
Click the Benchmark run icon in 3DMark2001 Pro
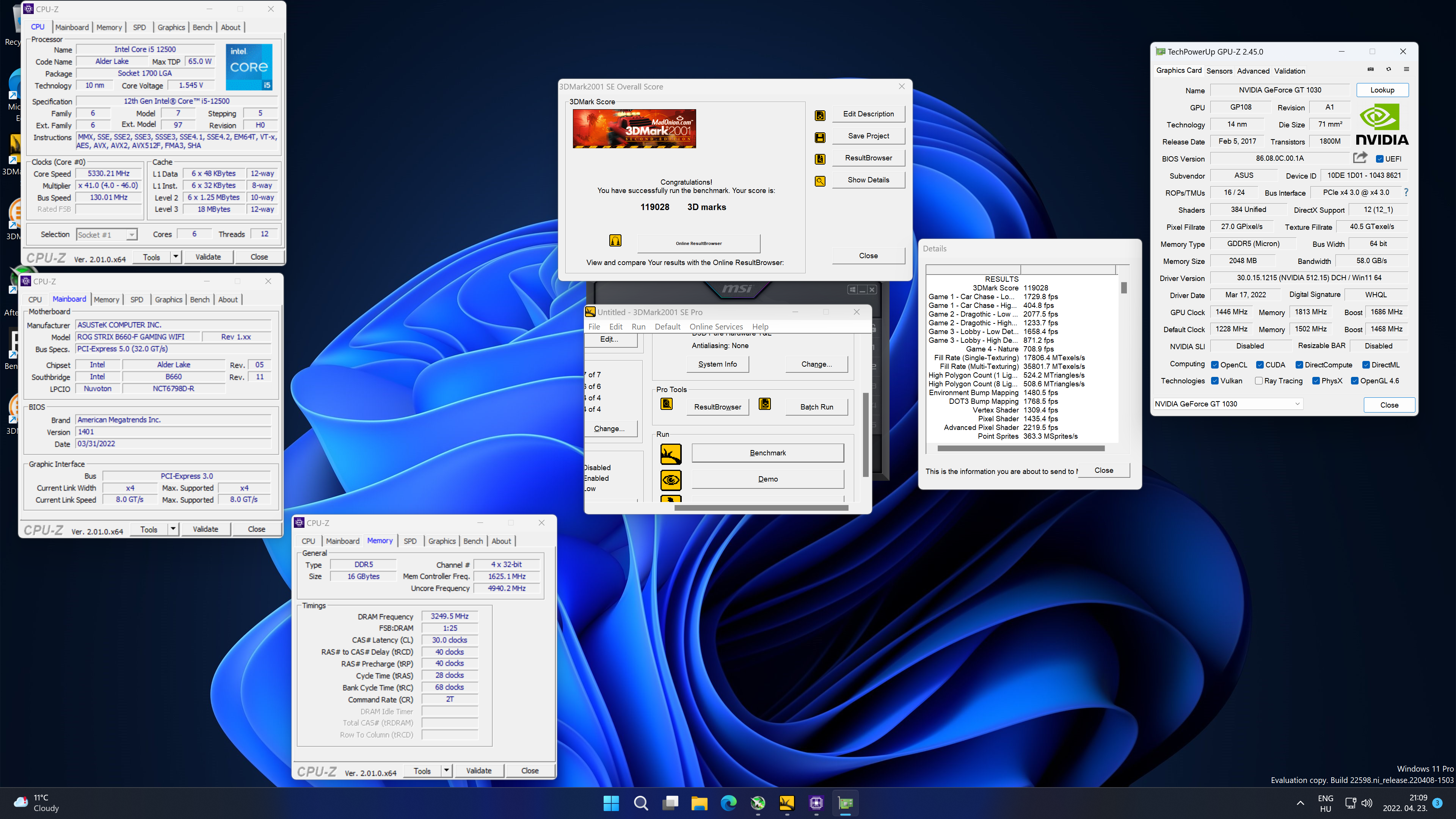[670, 453]
